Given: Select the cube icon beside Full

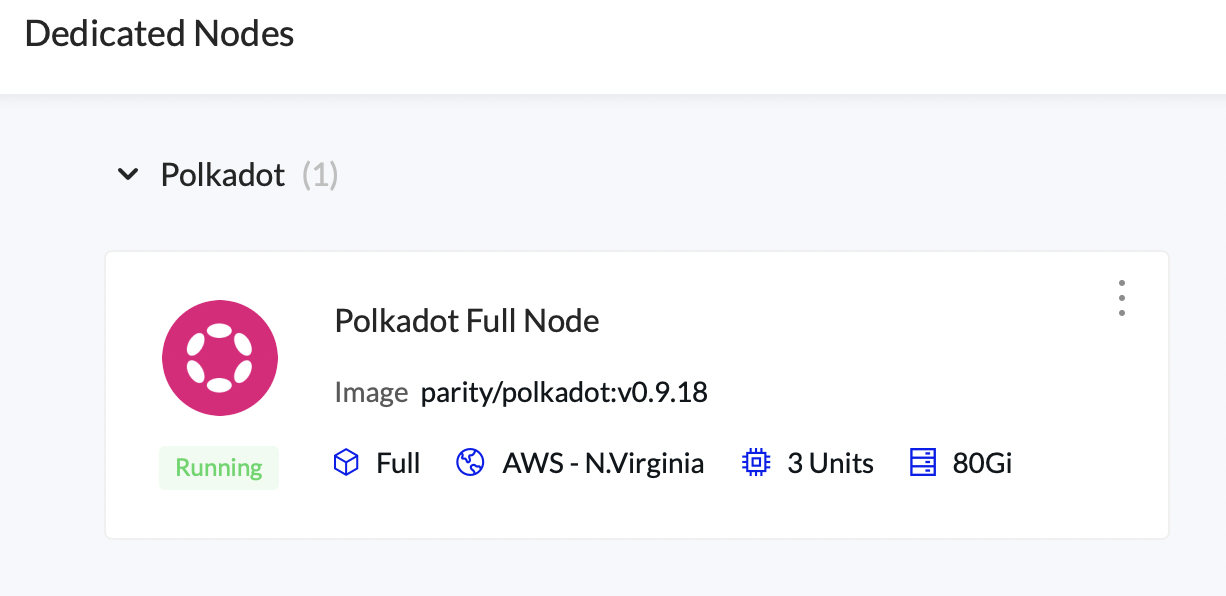Looking at the screenshot, I should coord(346,462).
